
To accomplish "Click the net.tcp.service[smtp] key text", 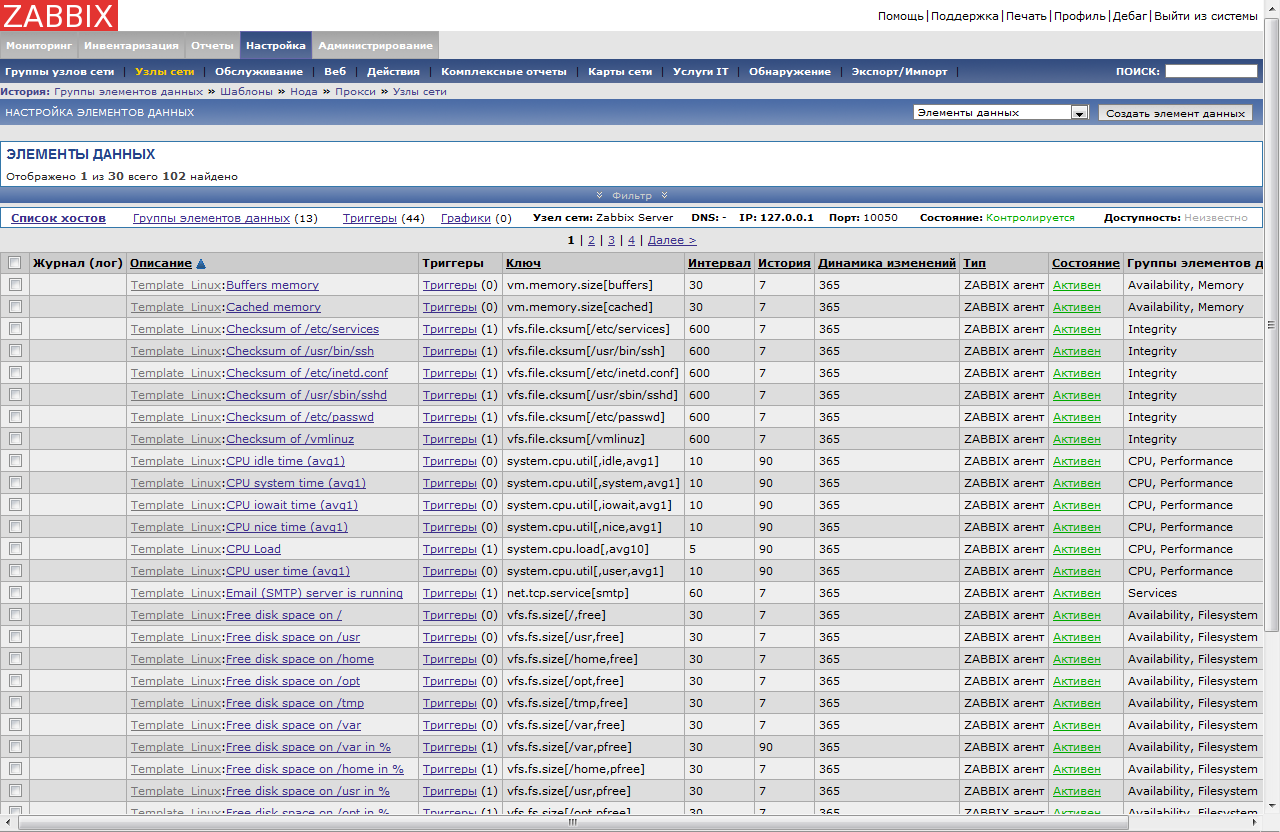I will 568,593.
